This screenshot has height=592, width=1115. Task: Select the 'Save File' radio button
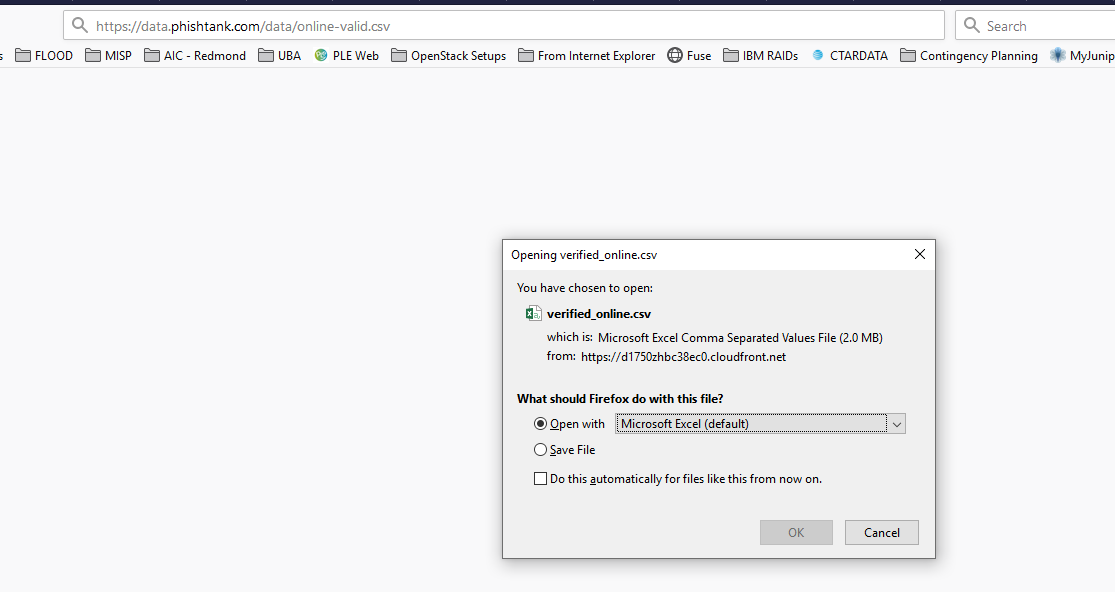[540, 449]
